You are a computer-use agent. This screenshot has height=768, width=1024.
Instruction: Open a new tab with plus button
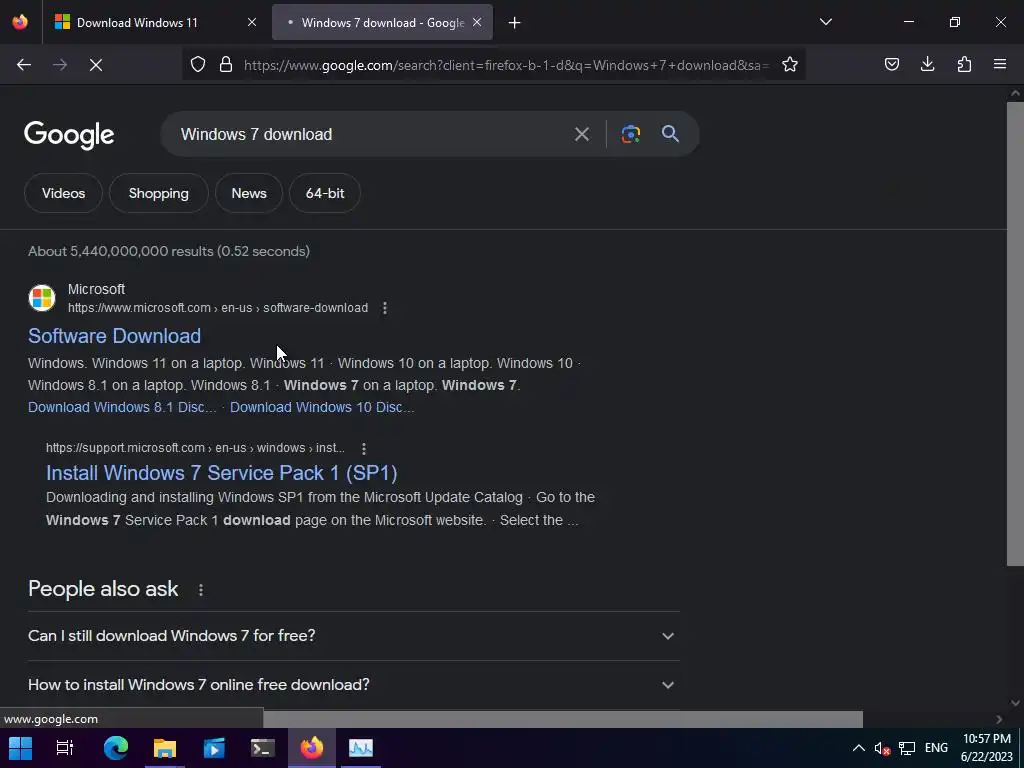pyautogui.click(x=515, y=23)
